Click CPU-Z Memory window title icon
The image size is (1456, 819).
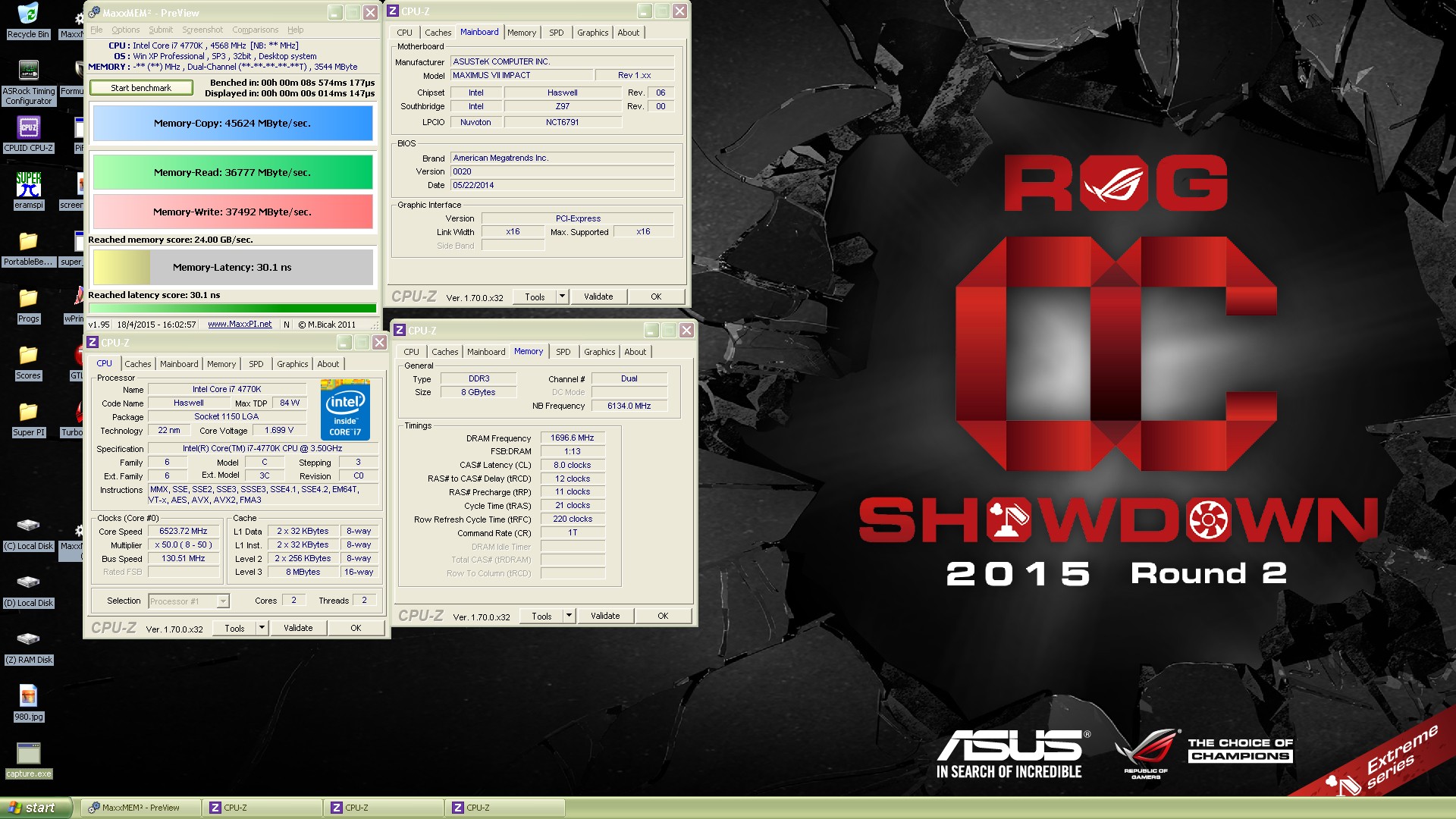pyautogui.click(x=400, y=330)
